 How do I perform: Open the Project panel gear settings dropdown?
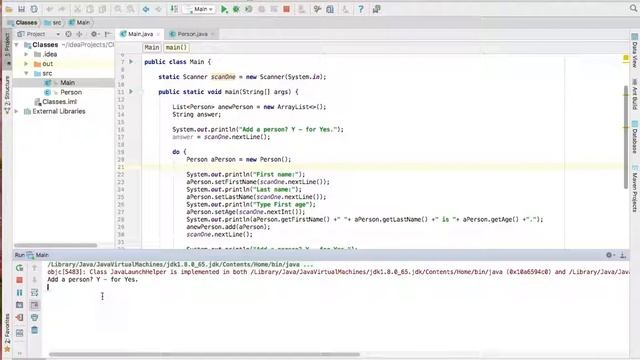[x=95, y=34]
